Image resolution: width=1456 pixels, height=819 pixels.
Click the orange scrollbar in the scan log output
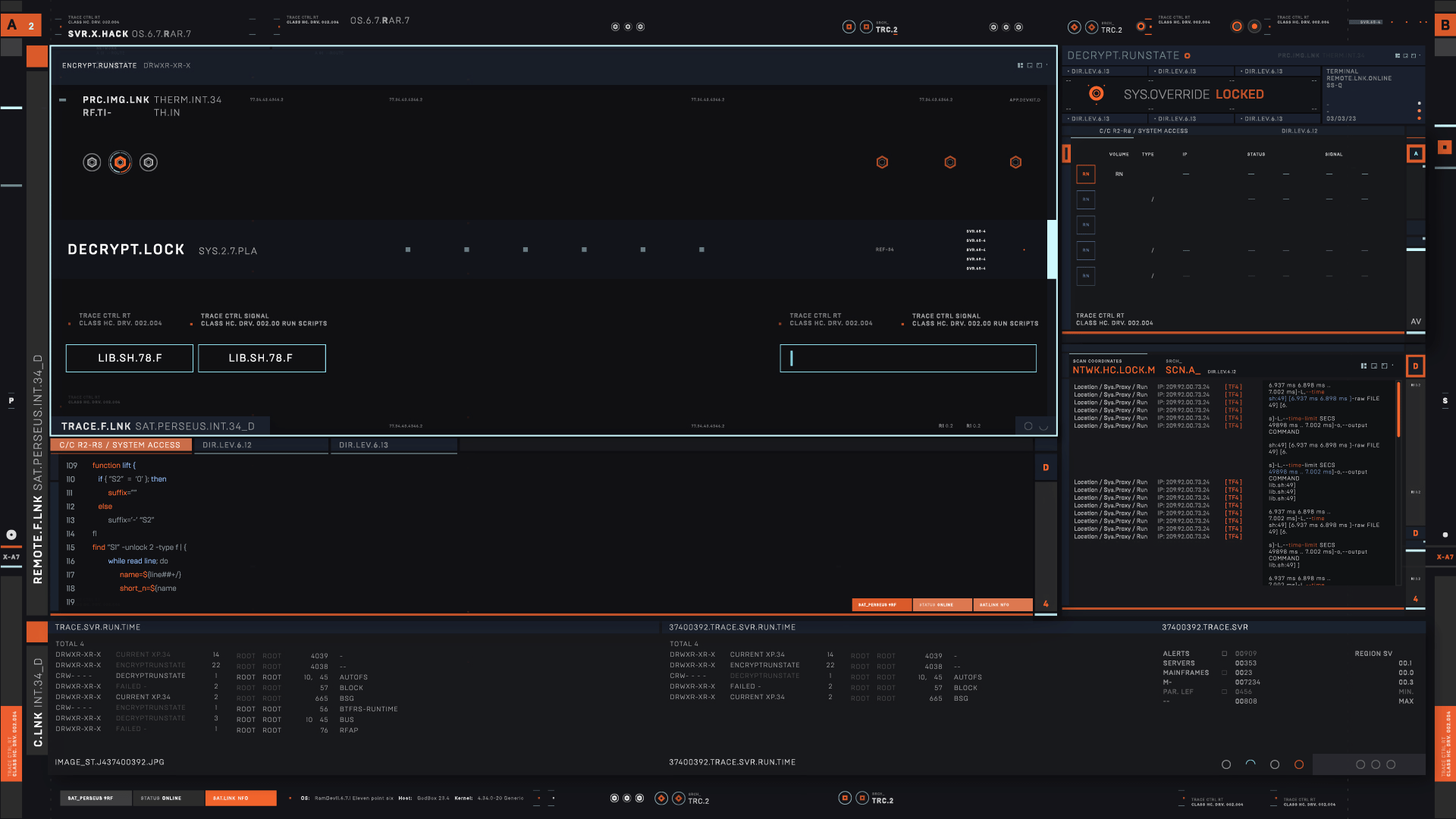(x=1398, y=409)
